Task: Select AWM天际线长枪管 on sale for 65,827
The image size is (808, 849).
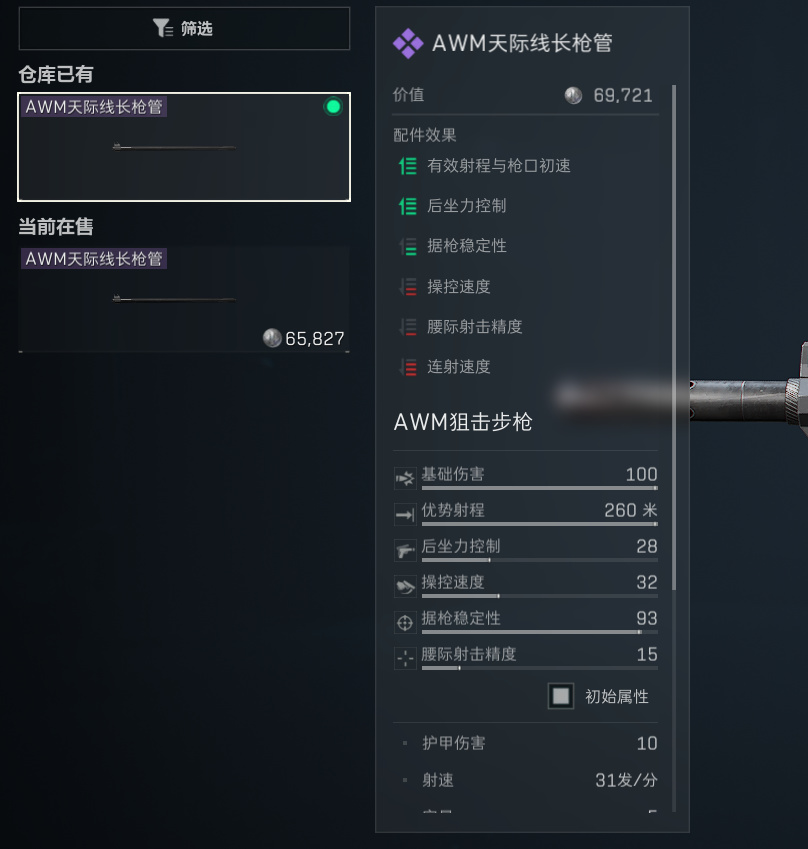Action: (184, 299)
